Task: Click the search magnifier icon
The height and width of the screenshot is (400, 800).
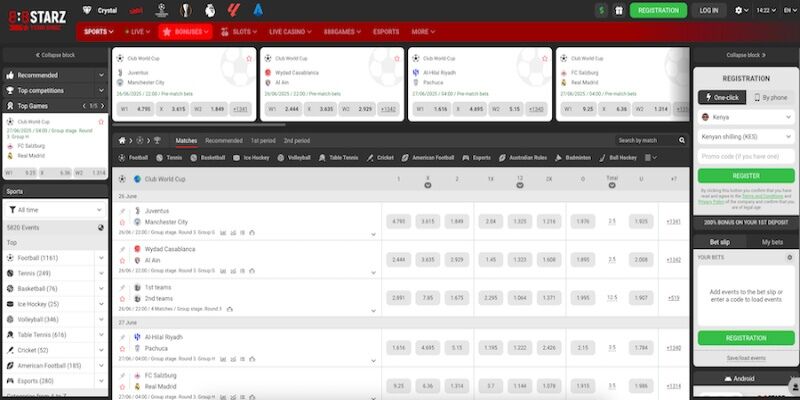Action: click(x=682, y=140)
